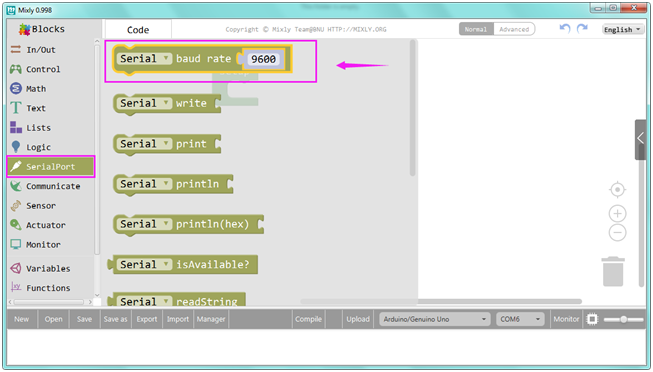
Task: Open the English language dropdown
Action: (623, 30)
